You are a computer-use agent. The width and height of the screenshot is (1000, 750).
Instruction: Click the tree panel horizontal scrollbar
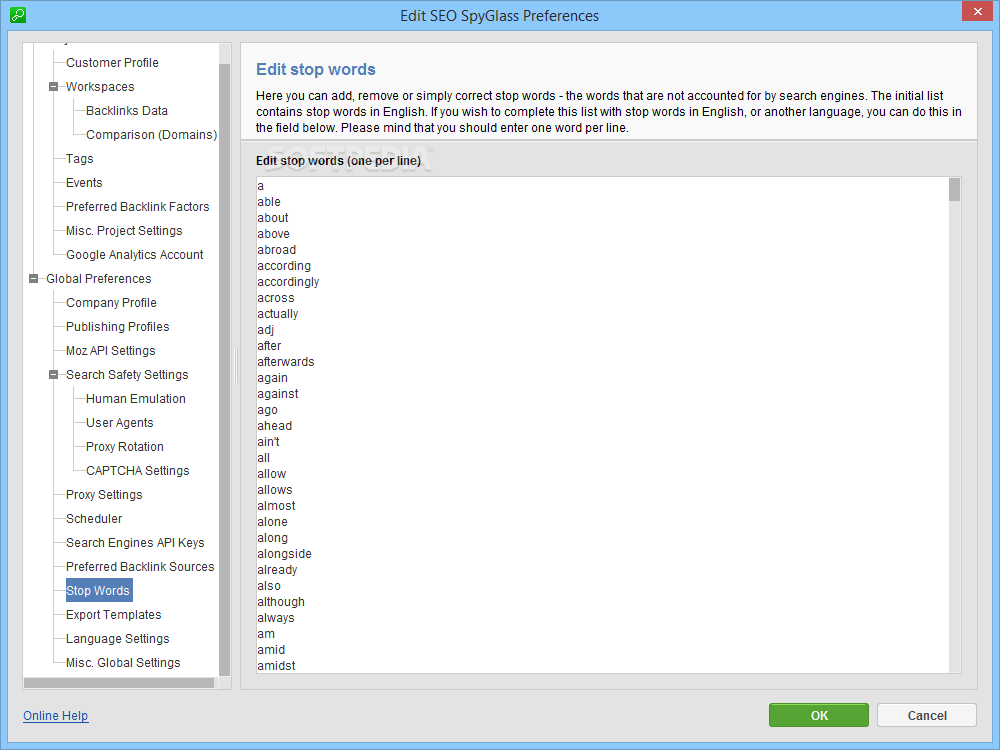pyautogui.click(x=119, y=682)
